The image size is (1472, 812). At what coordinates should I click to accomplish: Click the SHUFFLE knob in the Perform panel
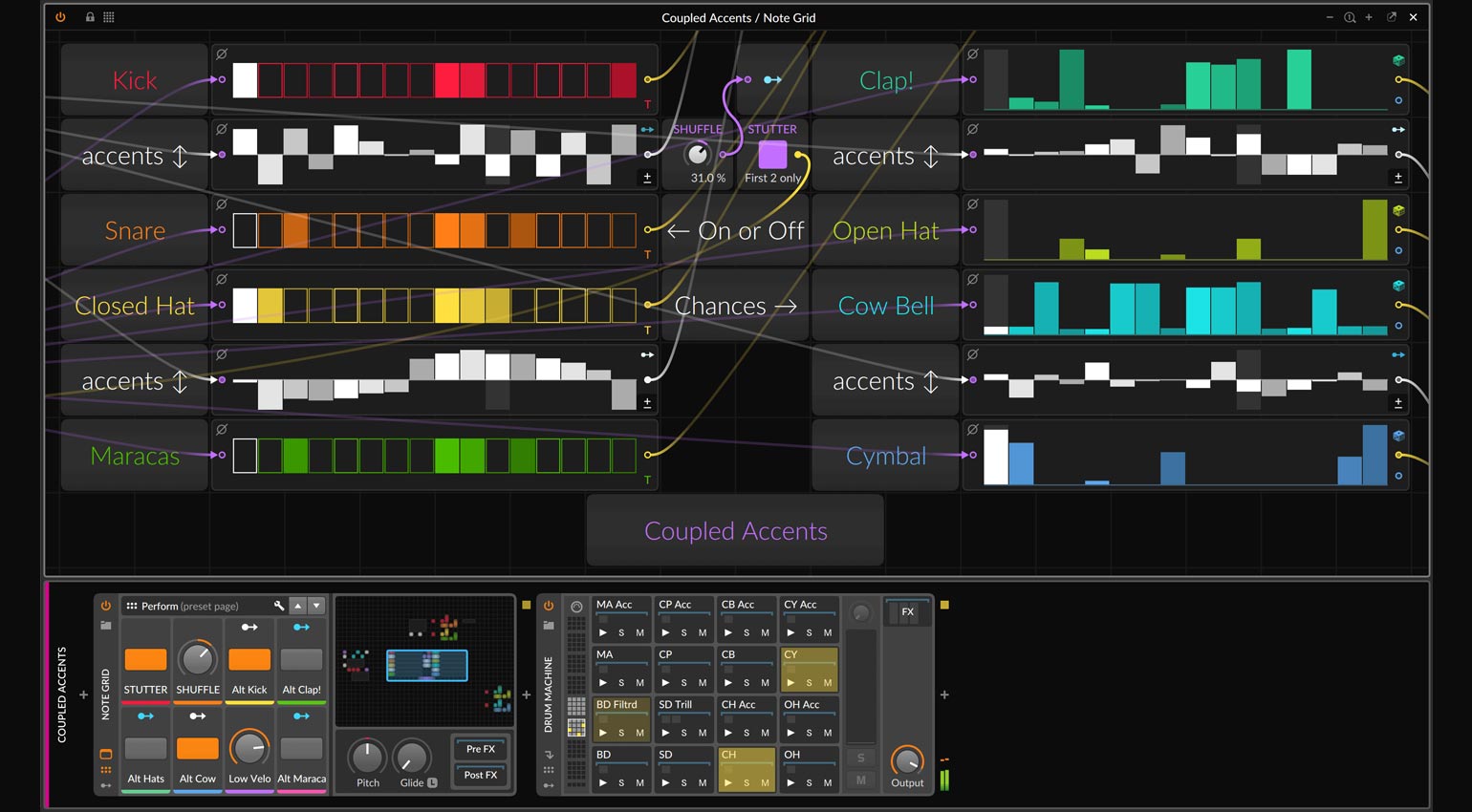(198, 658)
